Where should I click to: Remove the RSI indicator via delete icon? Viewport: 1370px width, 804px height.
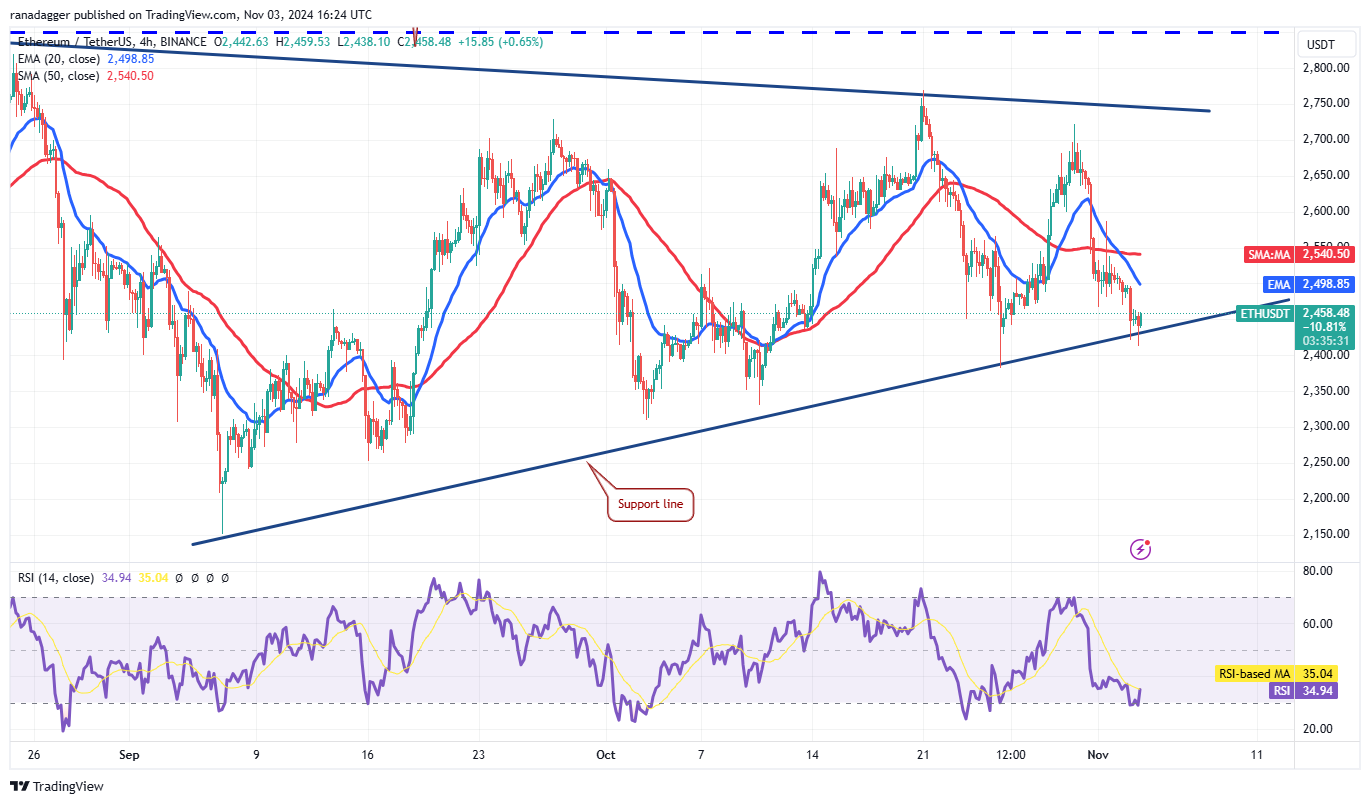(209, 578)
